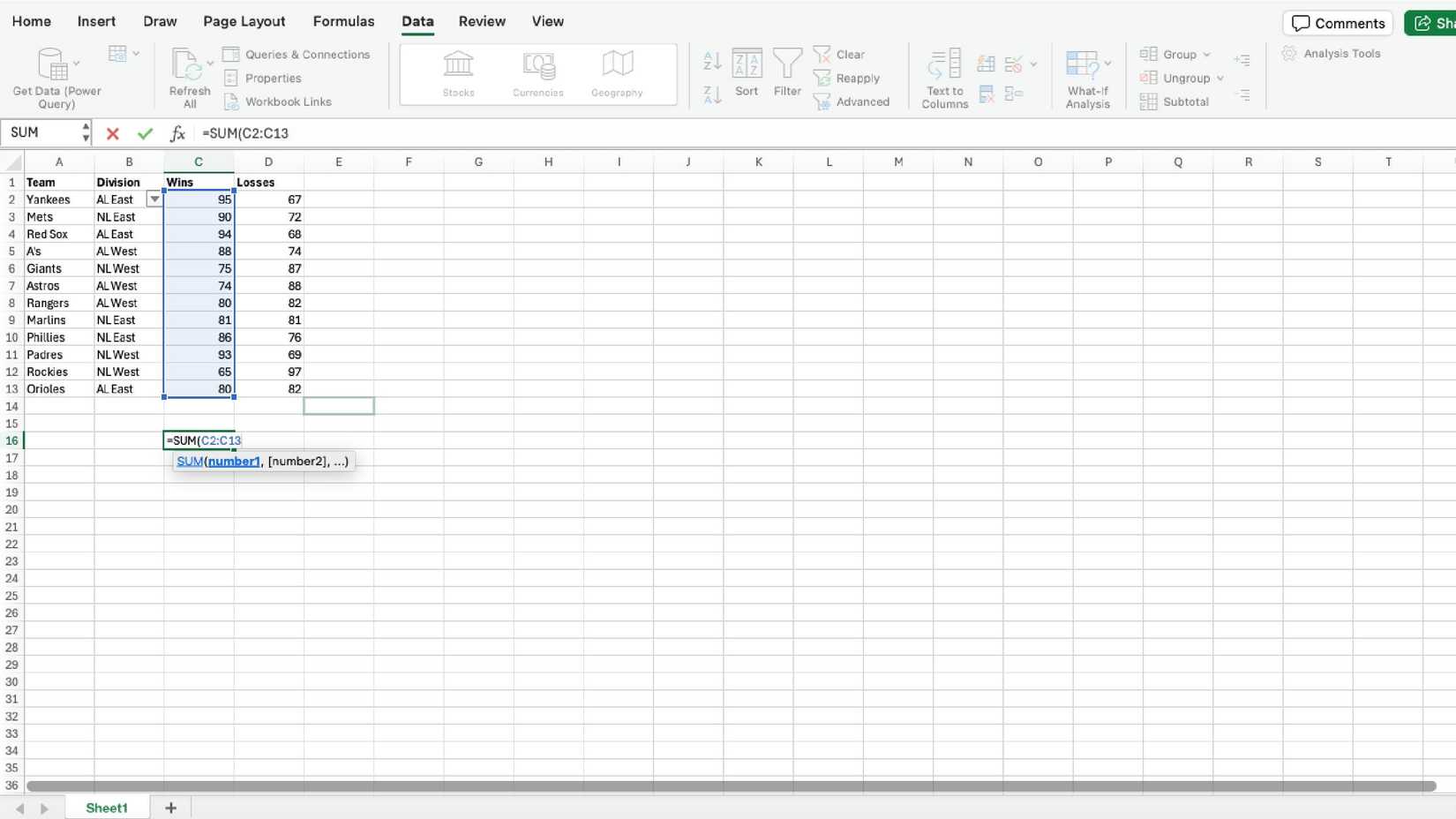
Task: Click the SUM function help link
Action: click(190, 461)
